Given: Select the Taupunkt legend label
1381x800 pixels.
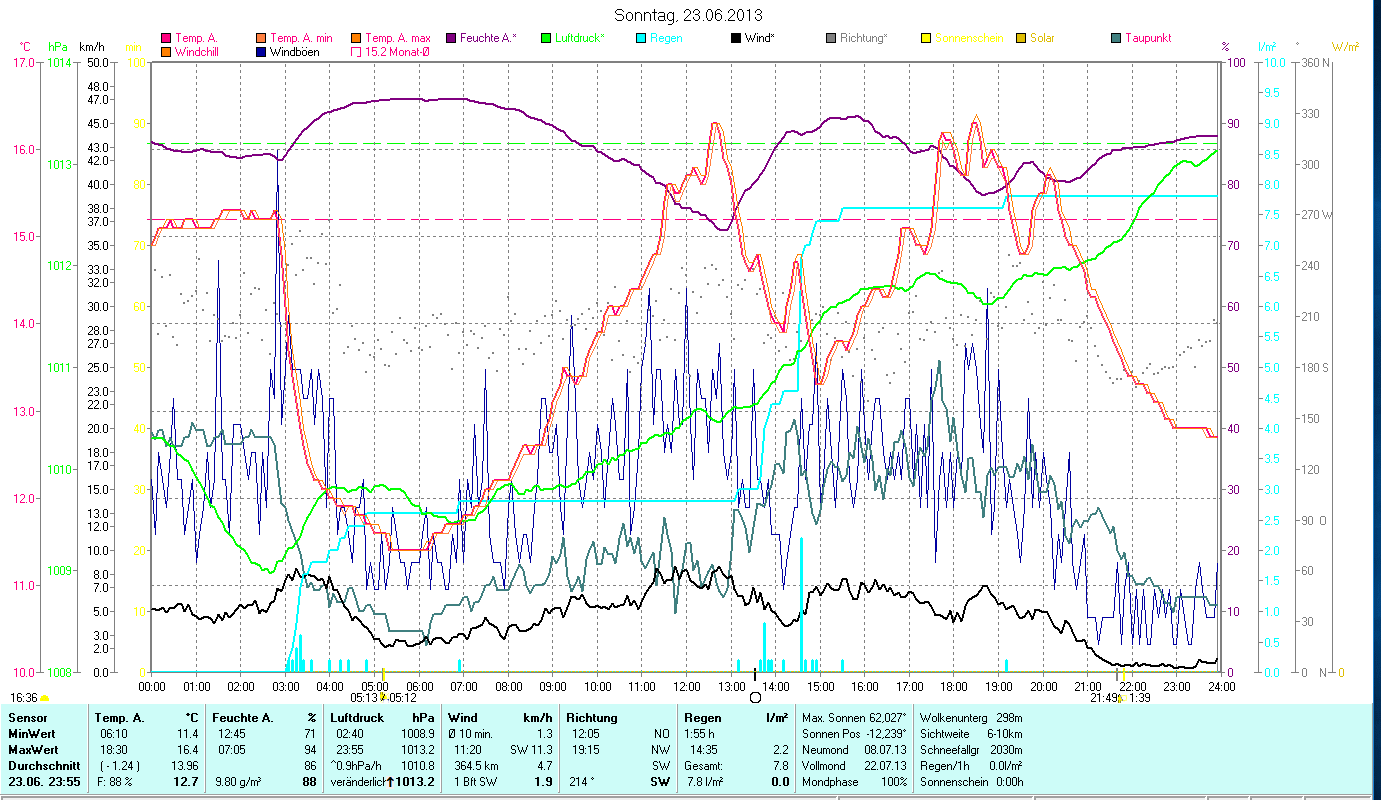Looking at the screenshot, I should (x=1147, y=38).
